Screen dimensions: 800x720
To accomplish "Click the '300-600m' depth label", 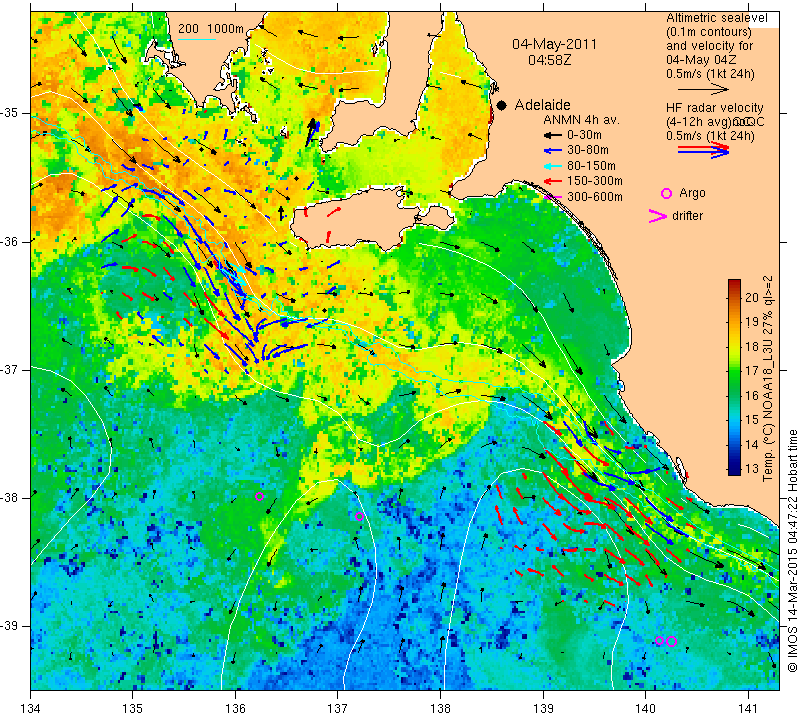I will [x=595, y=197].
